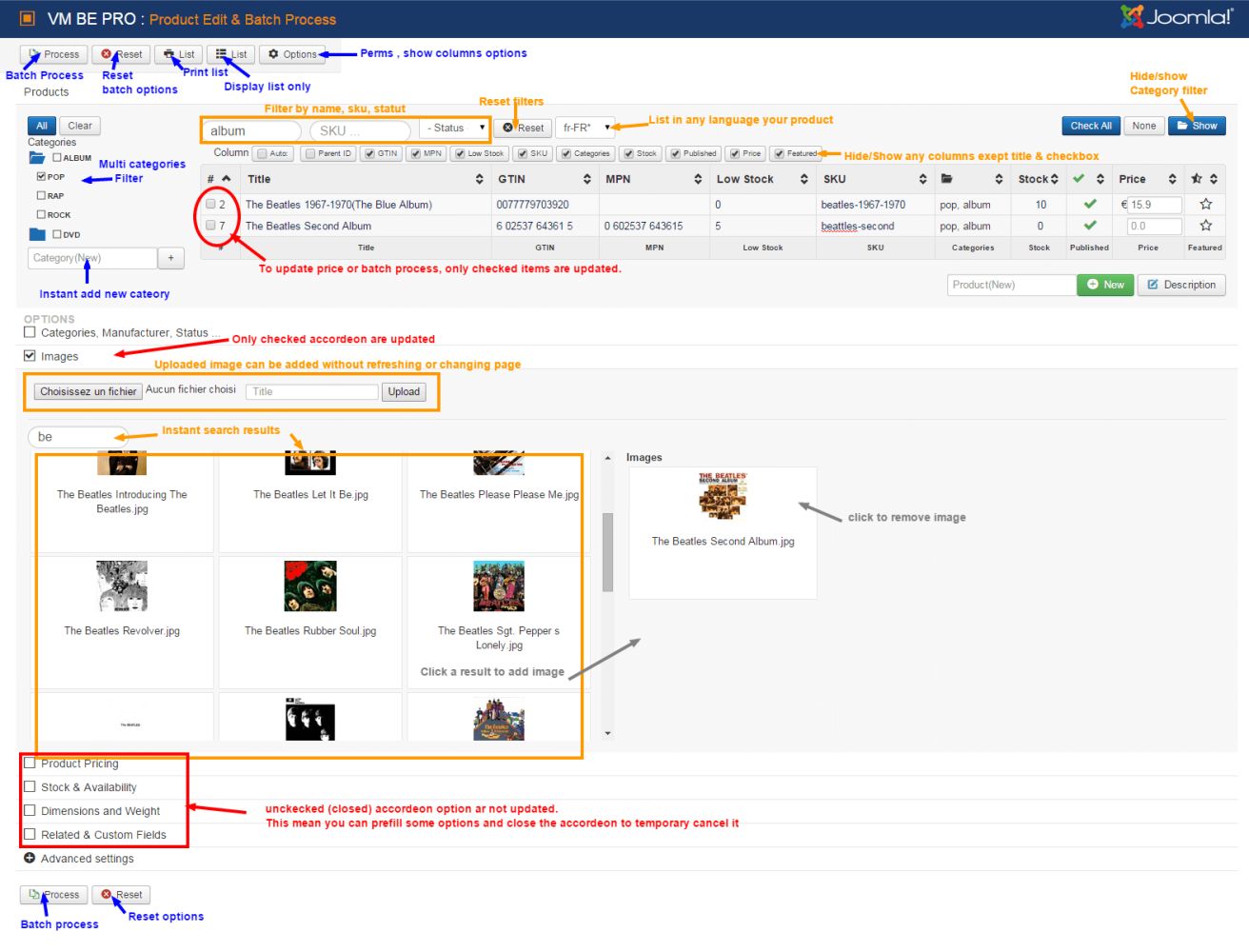Toggle the Auto column checkbox

(262, 153)
